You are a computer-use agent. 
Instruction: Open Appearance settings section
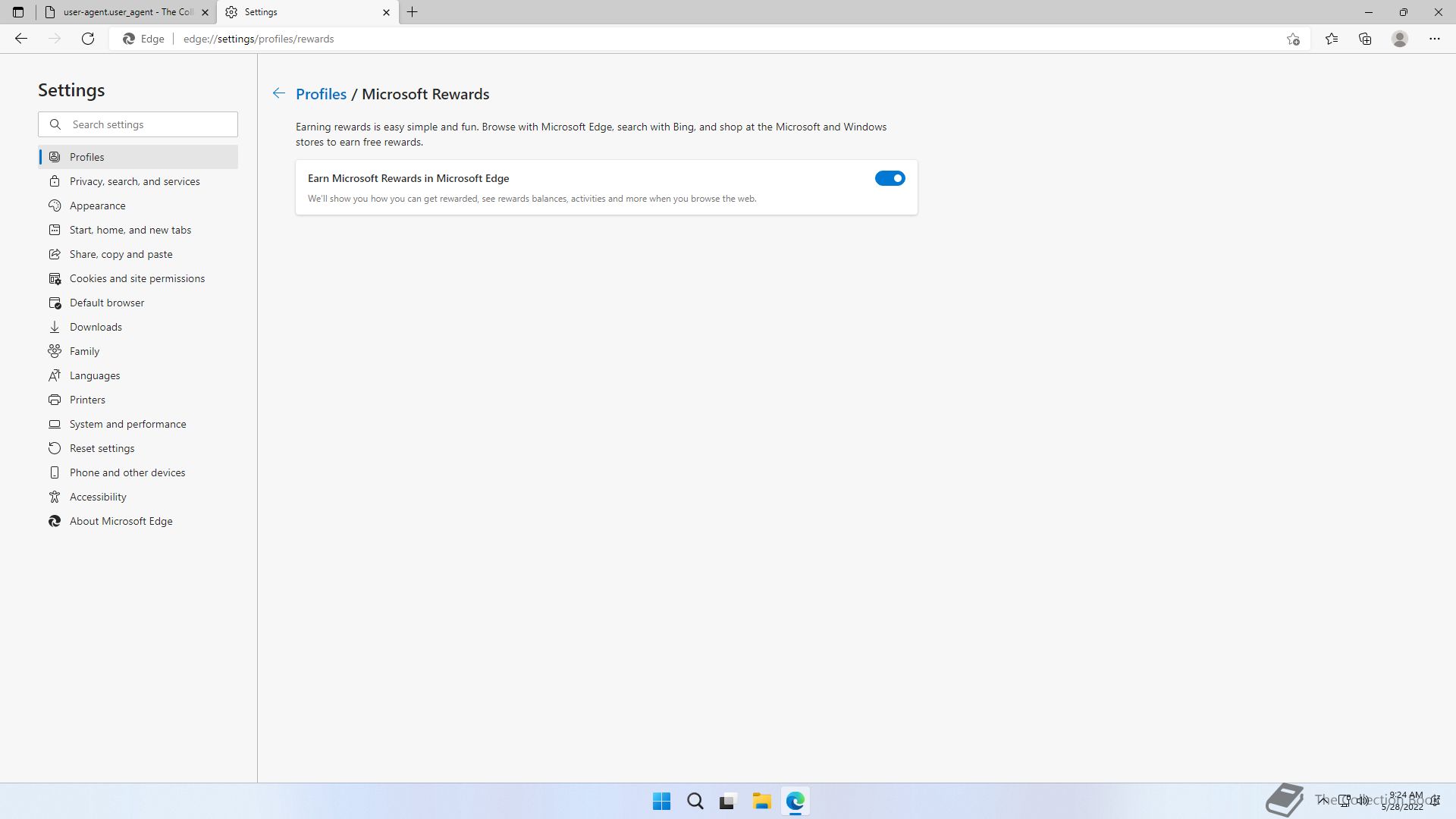97,206
